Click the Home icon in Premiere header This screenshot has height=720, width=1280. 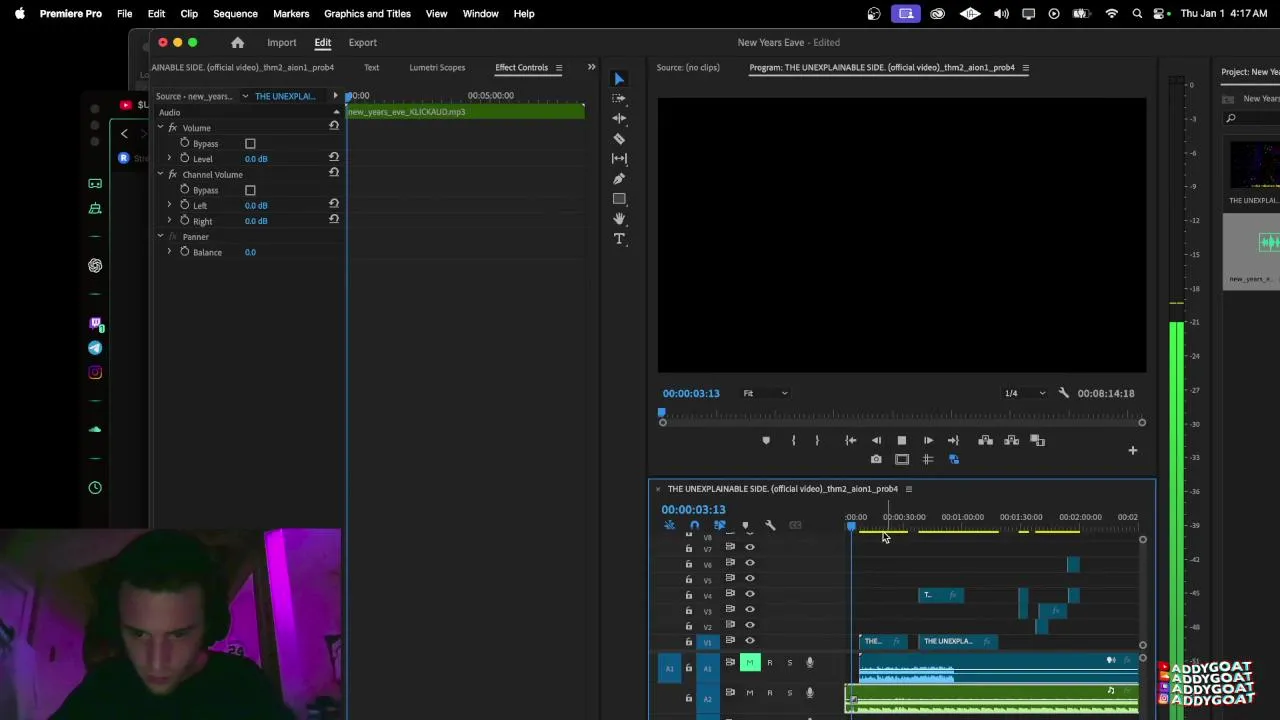click(x=237, y=43)
